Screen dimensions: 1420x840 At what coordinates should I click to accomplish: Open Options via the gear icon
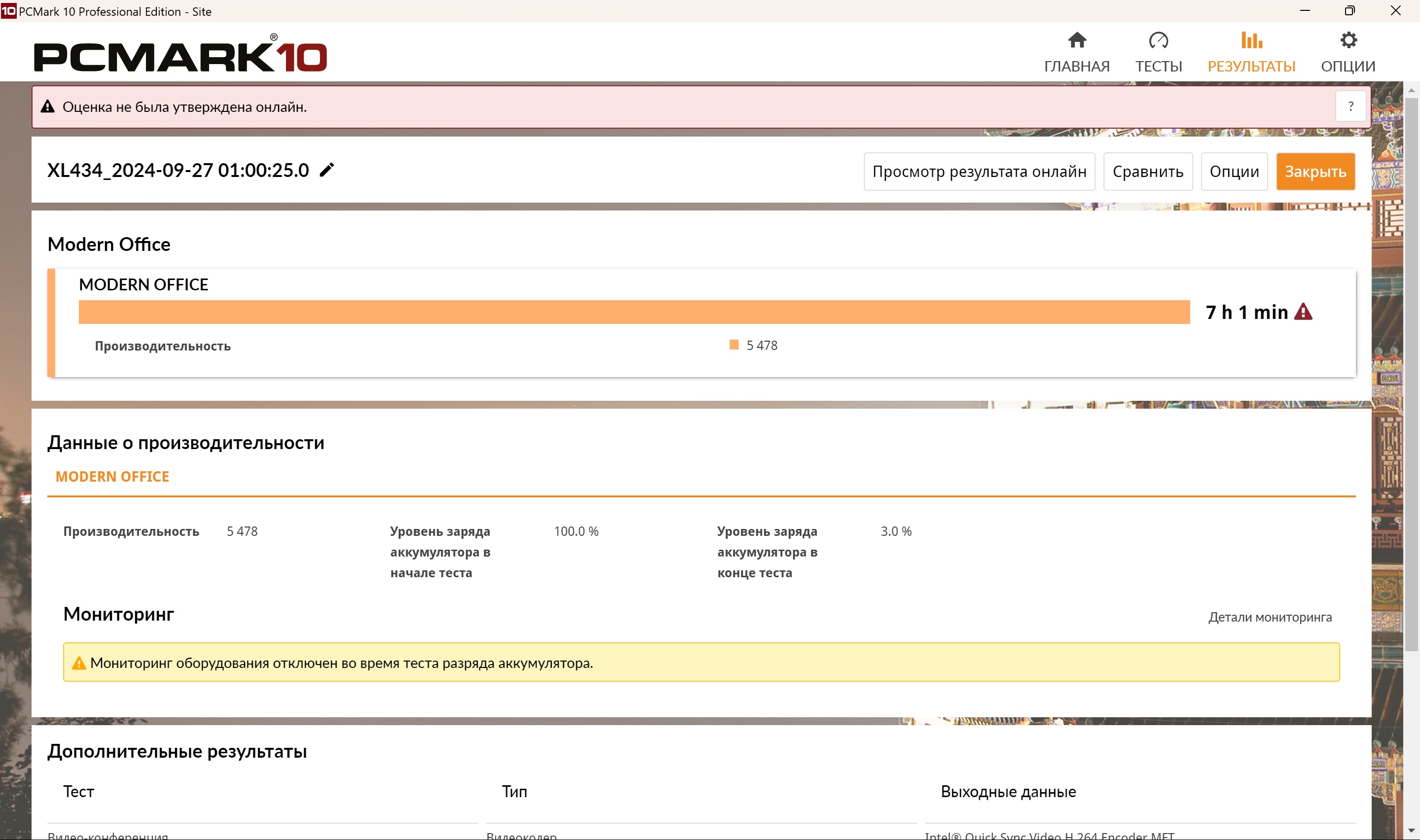[x=1348, y=40]
